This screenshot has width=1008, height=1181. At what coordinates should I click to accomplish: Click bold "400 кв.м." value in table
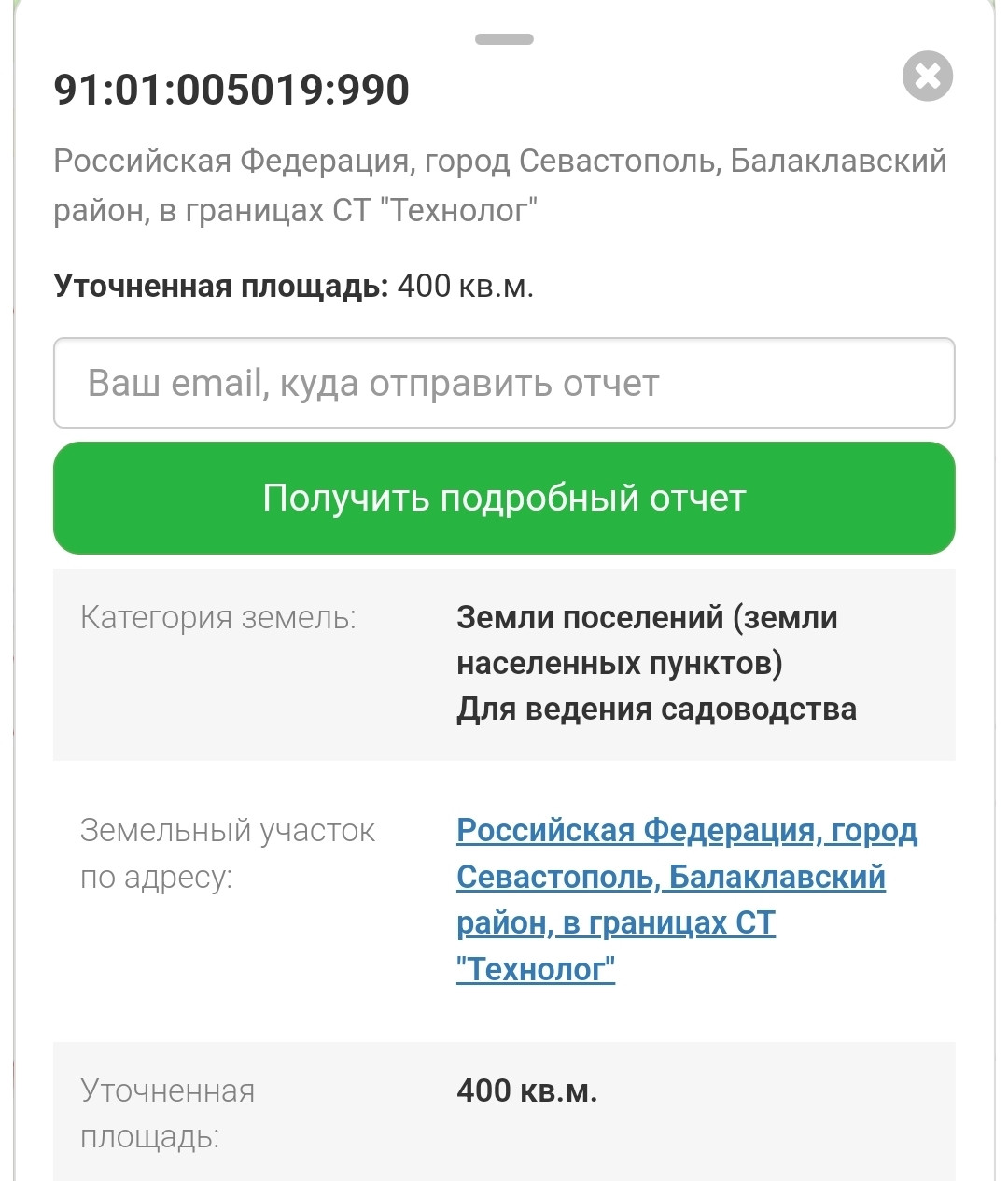pos(526,1090)
